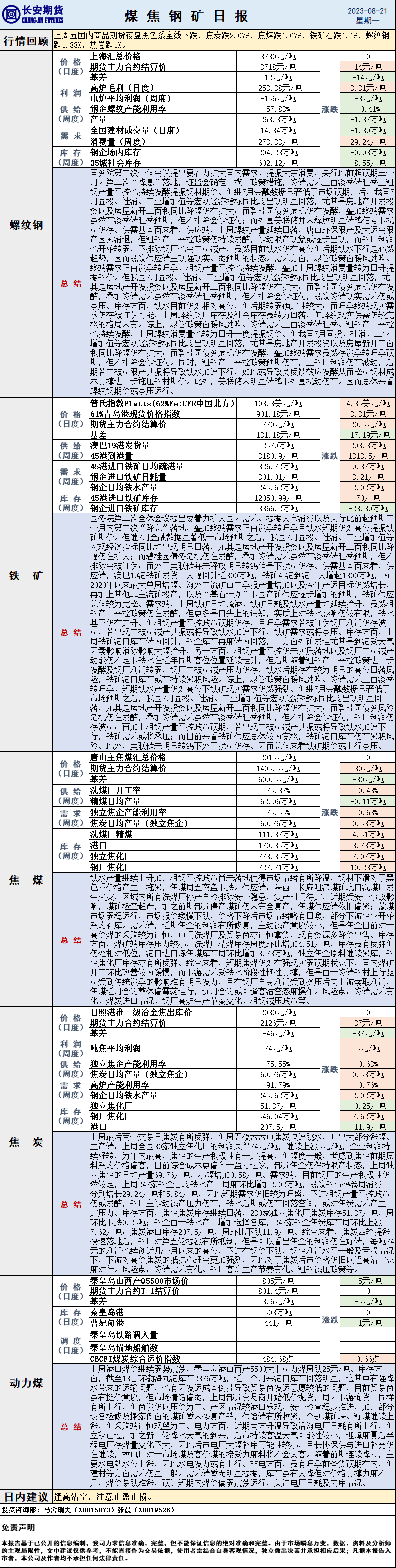Viewport: 396px width, 1568px height.
Task: Select the 钢企场内库存 row label
Action: [x=115, y=152]
